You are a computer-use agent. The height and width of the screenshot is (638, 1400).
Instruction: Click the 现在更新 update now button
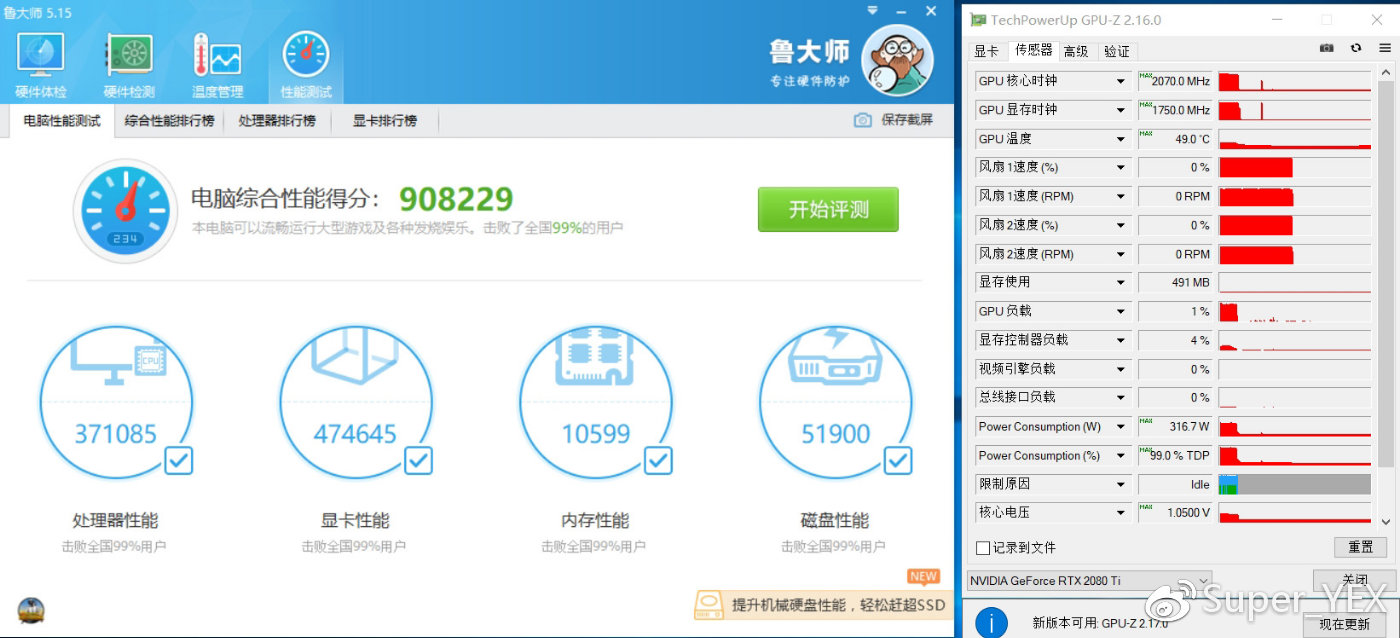(x=1343, y=624)
